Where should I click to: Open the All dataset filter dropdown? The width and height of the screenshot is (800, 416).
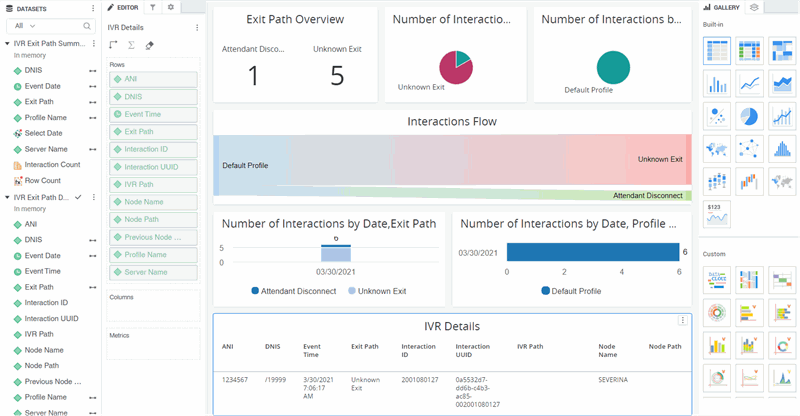(x=26, y=26)
